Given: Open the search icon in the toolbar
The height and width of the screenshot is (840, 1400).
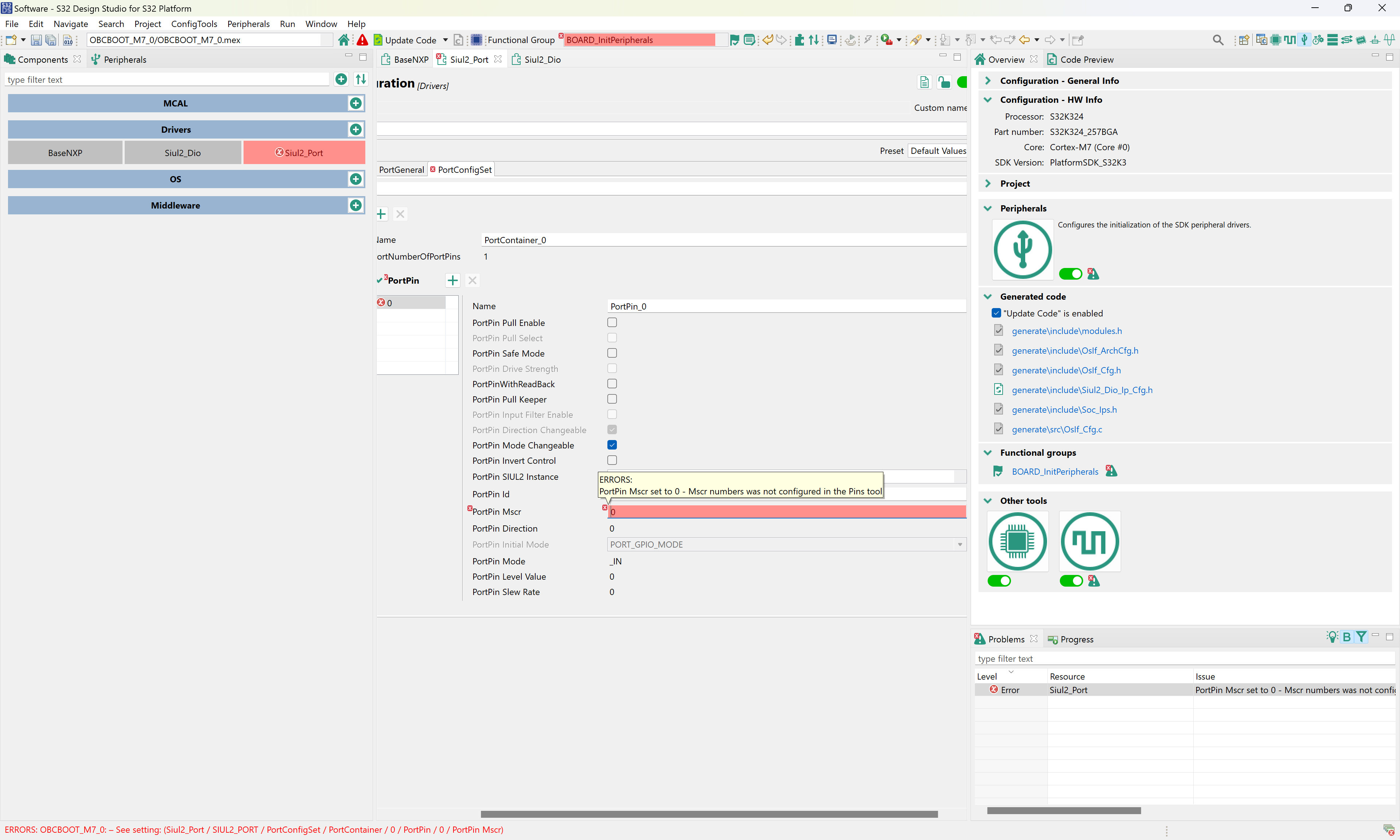Looking at the screenshot, I should 1218,40.
